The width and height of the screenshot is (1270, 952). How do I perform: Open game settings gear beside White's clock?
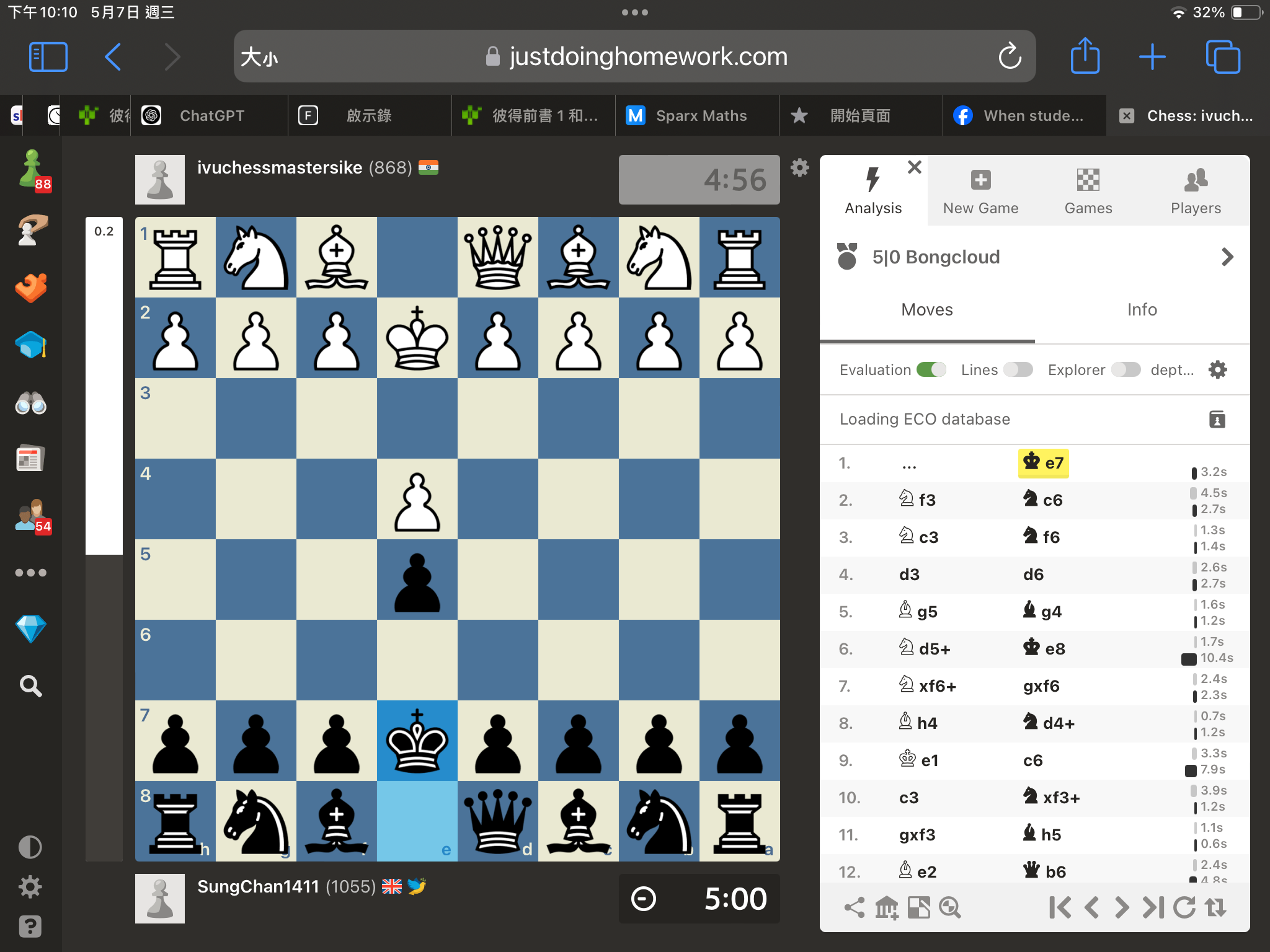pyautogui.click(x=800, y=167)
